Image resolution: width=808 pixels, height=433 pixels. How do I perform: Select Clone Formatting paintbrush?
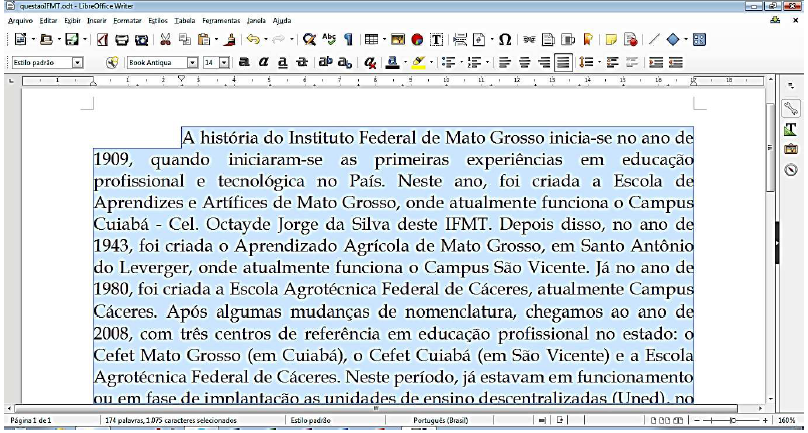231,40
